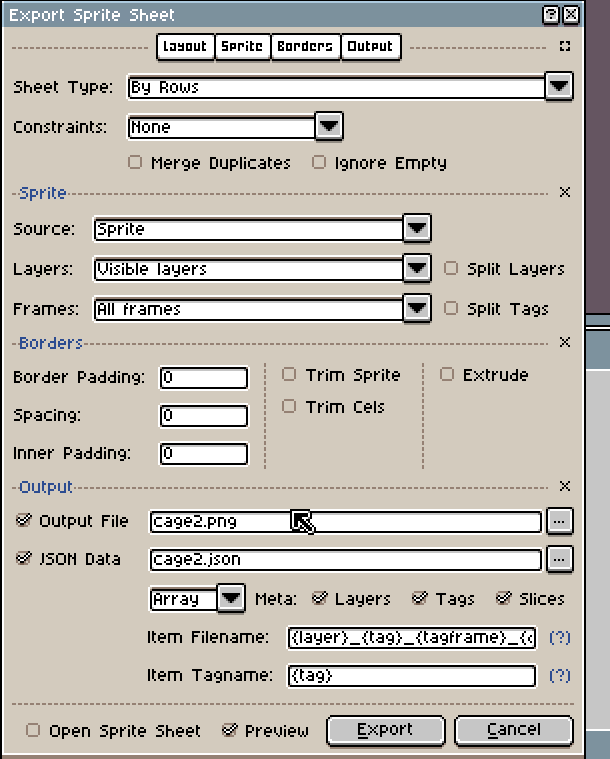This screenshot has height=759, width=610.
Task: Switch to the Layout tab
Action: pos(184,46)
